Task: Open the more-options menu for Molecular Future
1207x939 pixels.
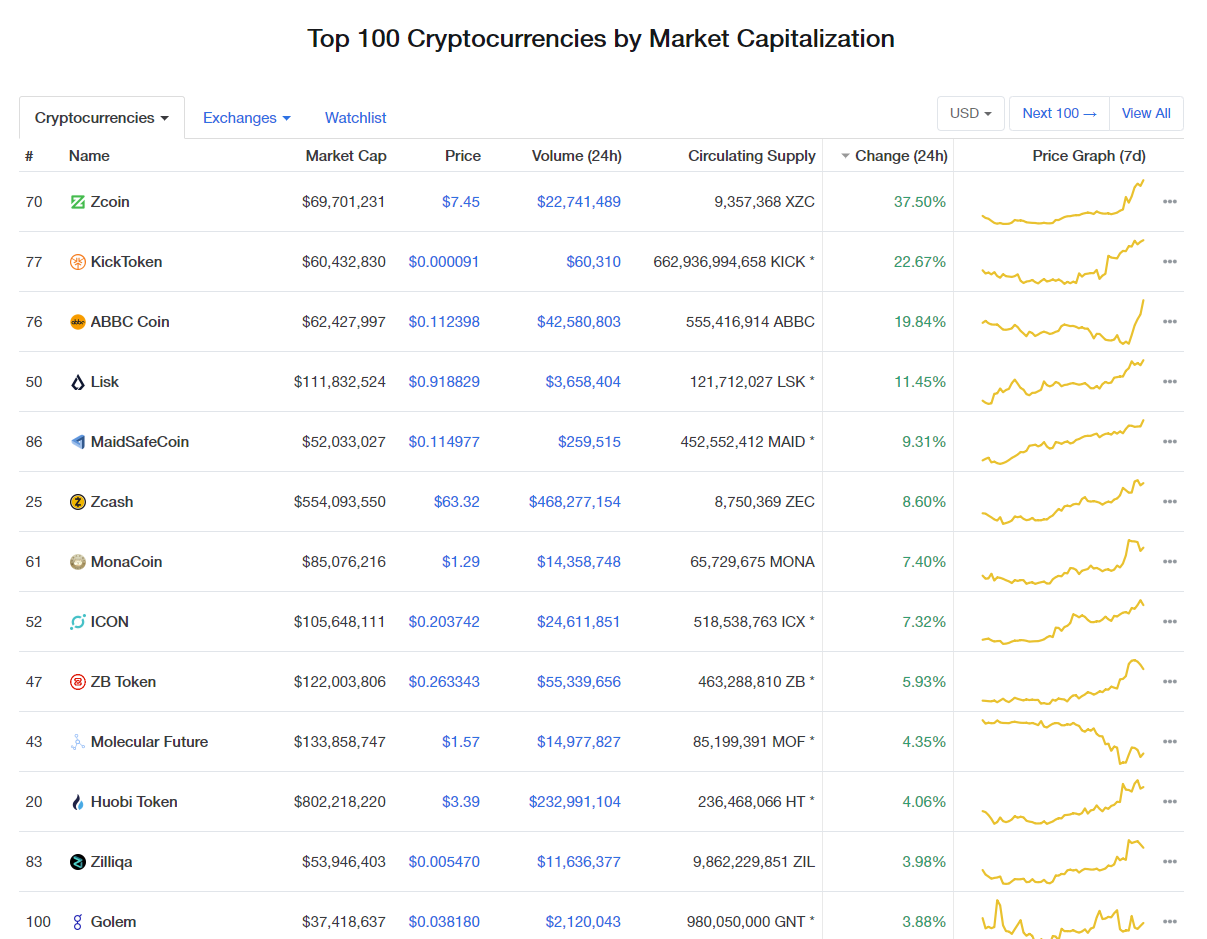Action: click(1170, 742)
